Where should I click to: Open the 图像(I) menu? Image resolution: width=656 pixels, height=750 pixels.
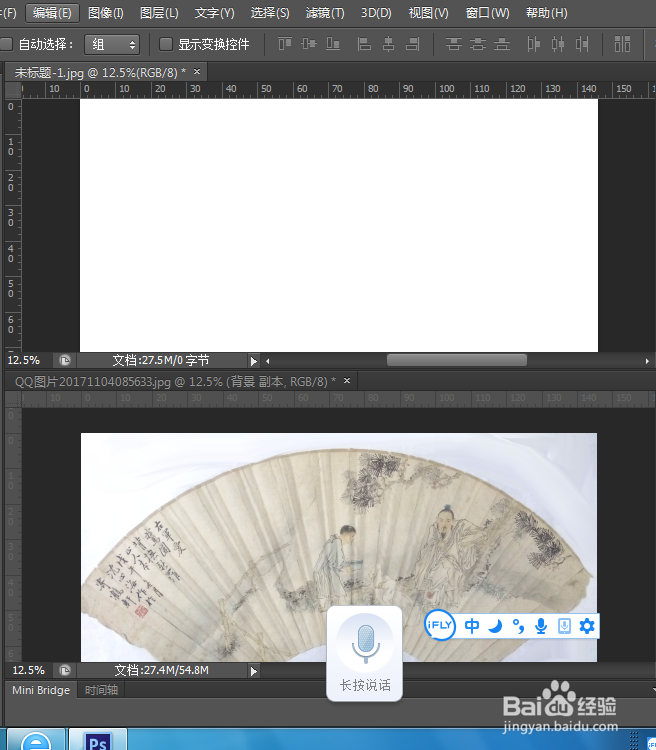click(x=106, y=13)
